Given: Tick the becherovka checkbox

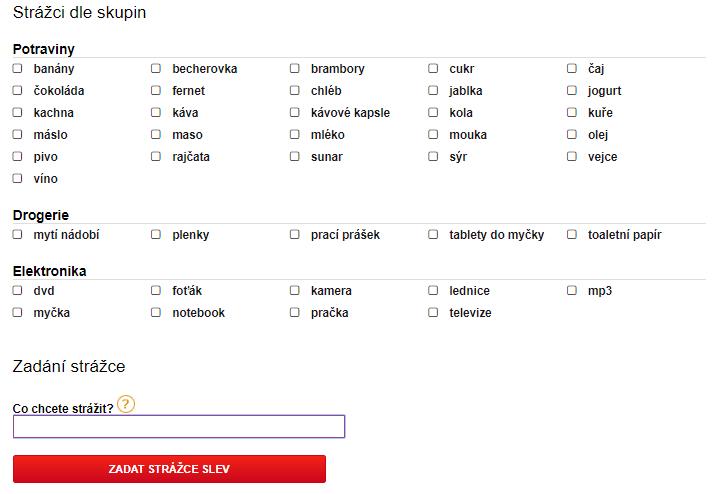Looking at the screenshot, I should click(x=156, y=68).
